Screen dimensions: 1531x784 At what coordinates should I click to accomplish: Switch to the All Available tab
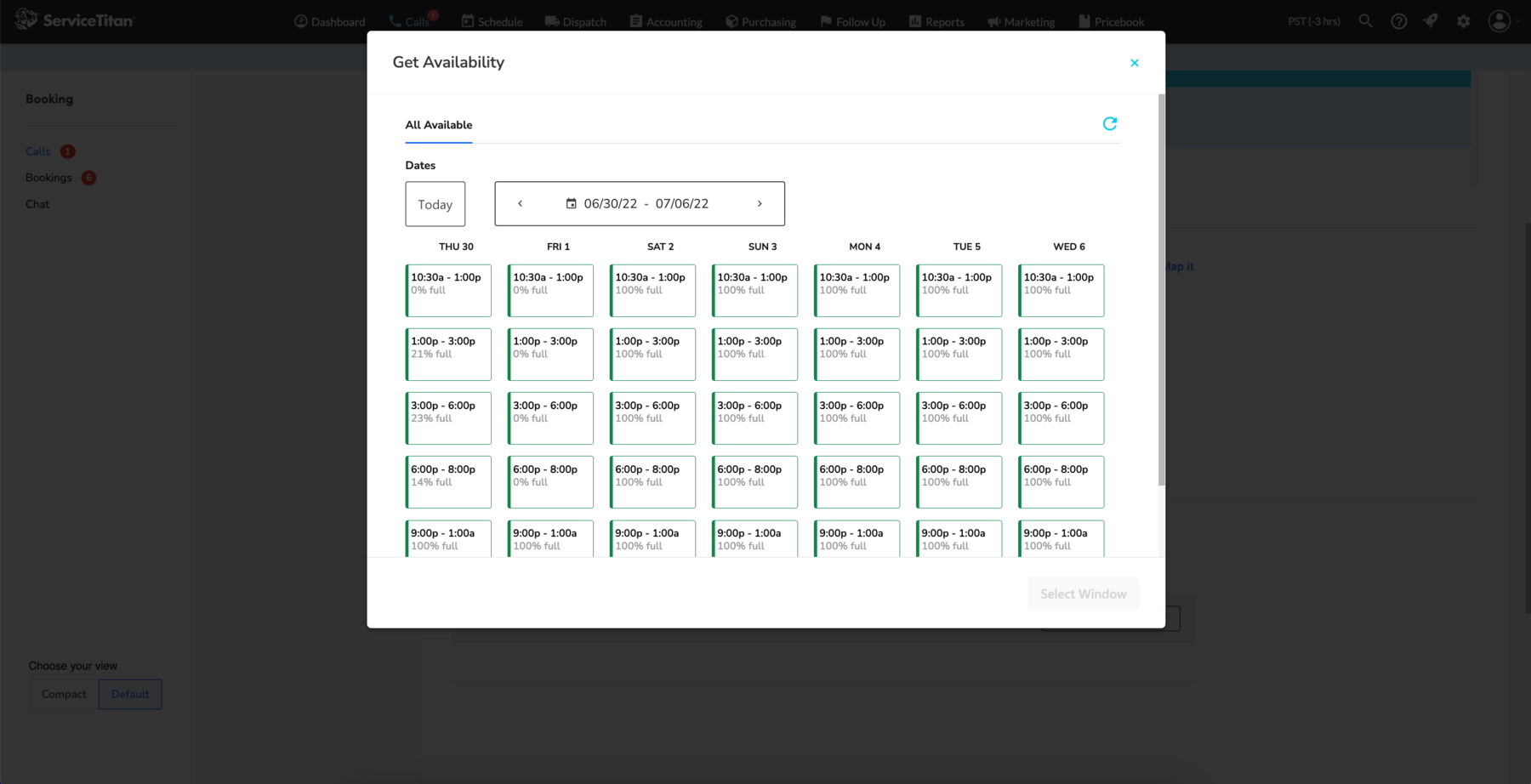pos(438,125)
